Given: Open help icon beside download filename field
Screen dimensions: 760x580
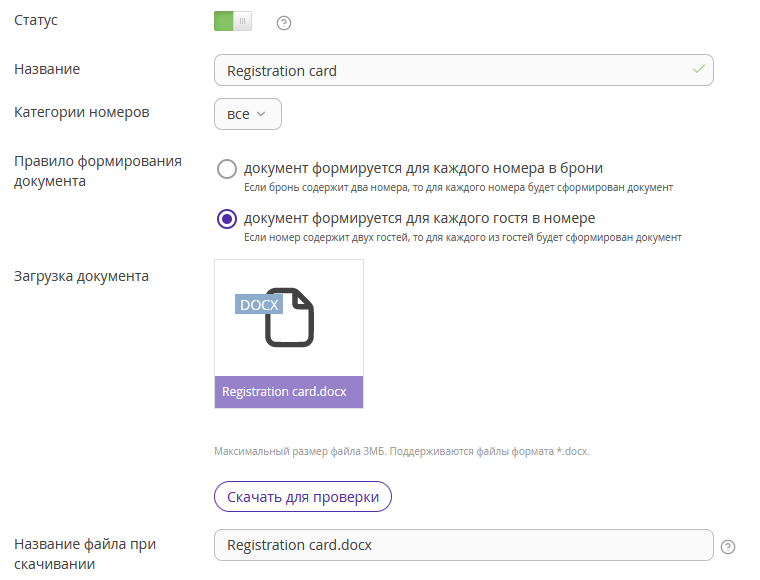Looking at the screenshot, I should click(x=728, y=547).
